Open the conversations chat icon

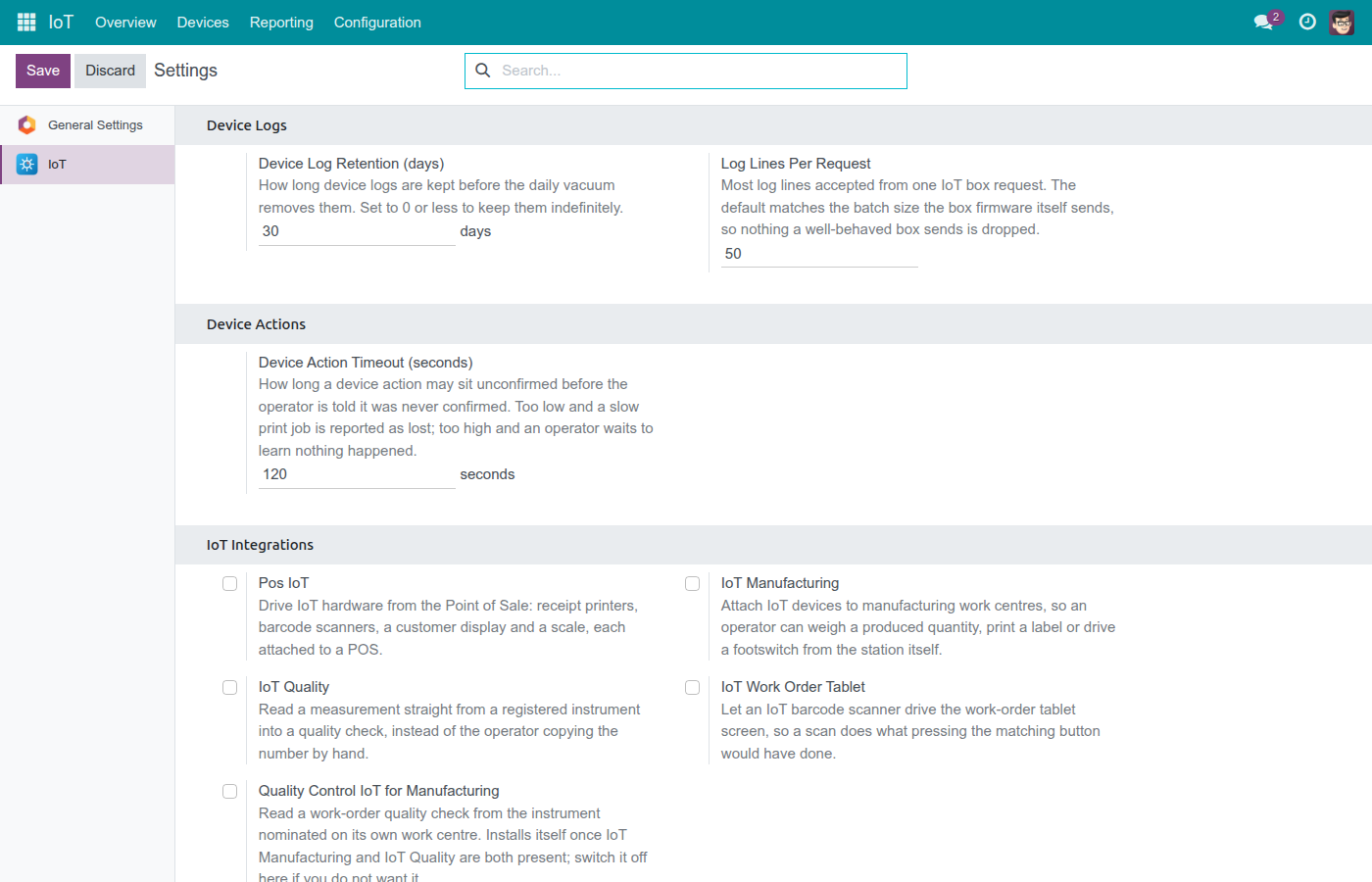[x=1263, y=22]
